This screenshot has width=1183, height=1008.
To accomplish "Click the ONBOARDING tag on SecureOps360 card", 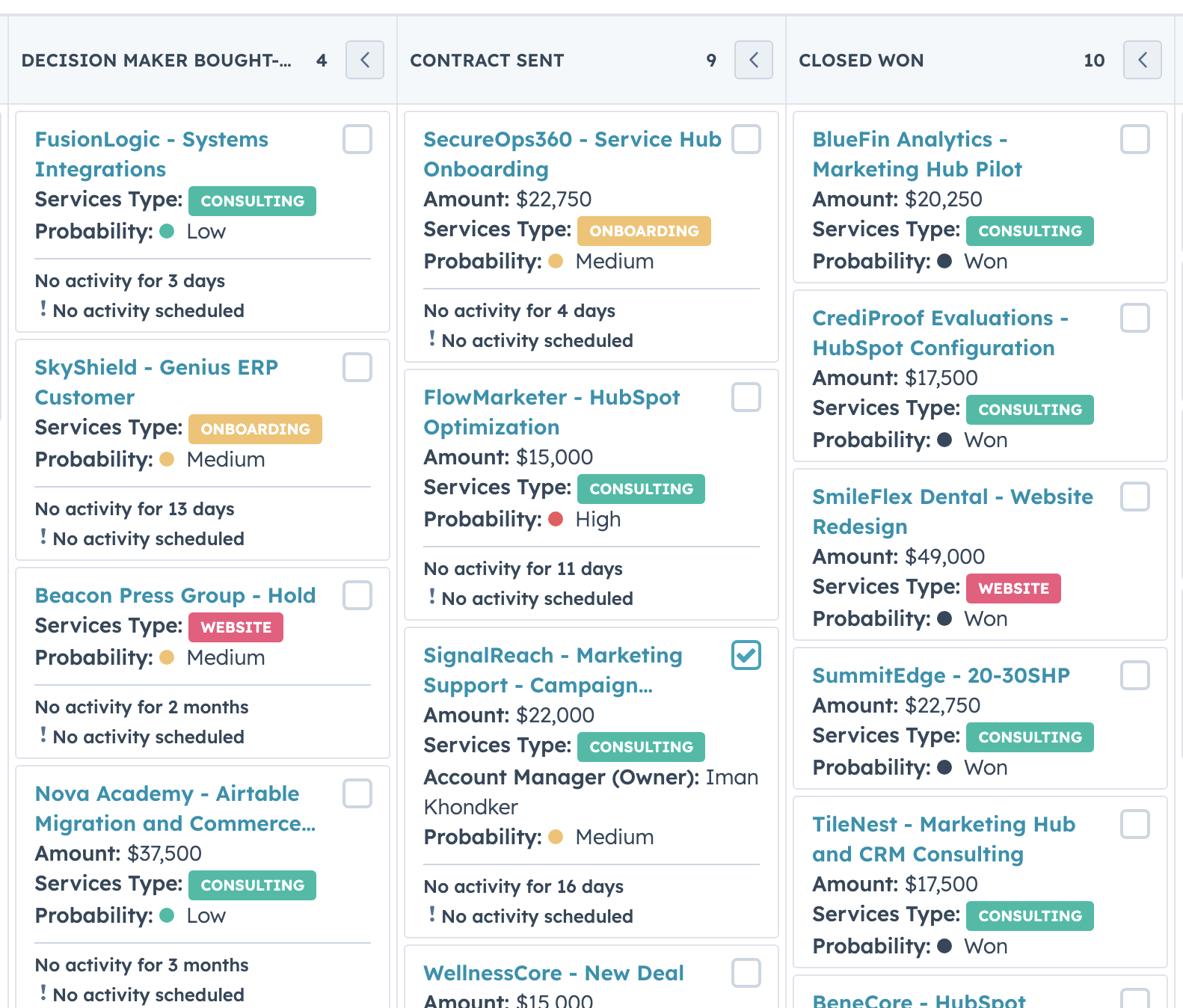I will 644,231.
